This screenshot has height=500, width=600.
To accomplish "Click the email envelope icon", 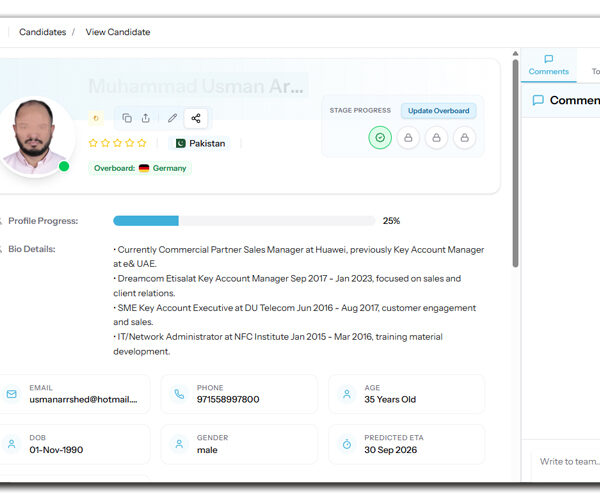I will coord(11,394).
